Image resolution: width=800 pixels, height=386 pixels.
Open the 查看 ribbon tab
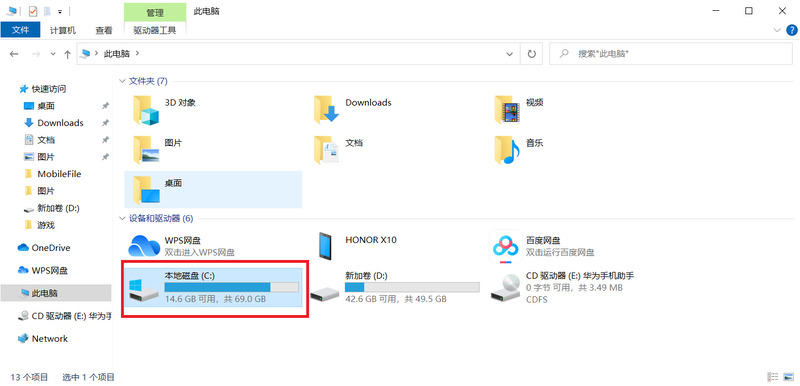coord(104,30)
